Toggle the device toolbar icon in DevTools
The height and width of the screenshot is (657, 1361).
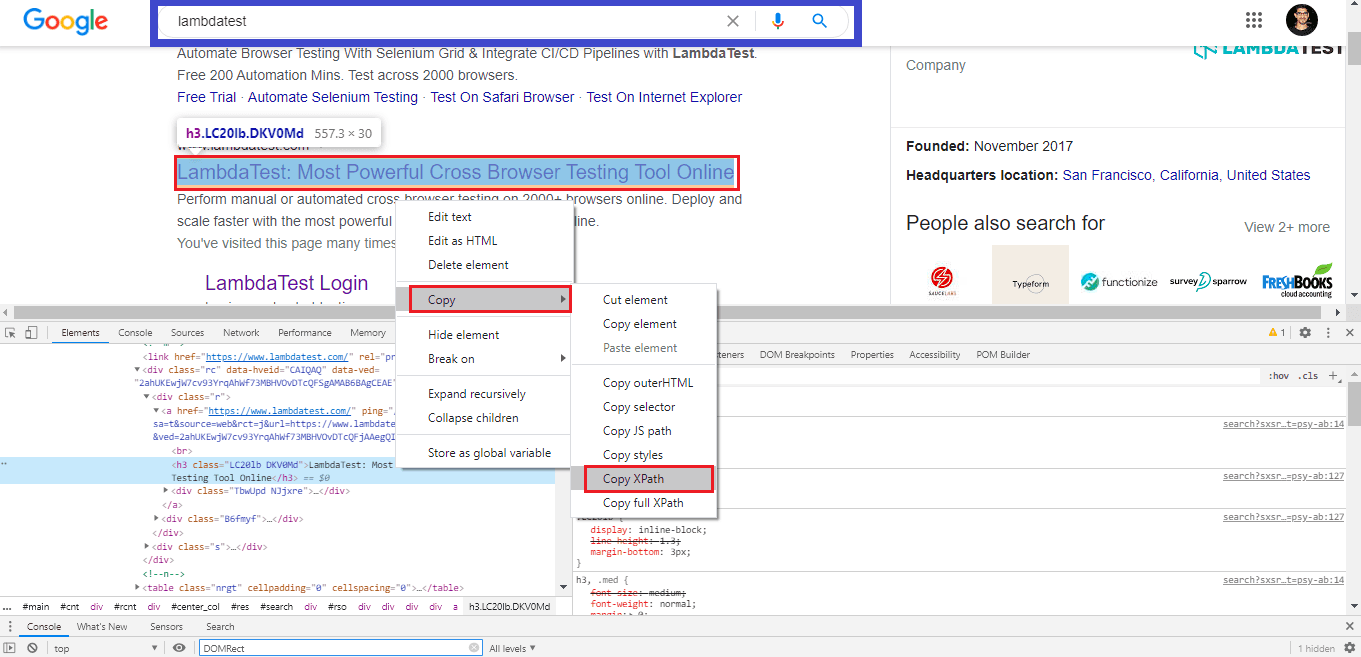31,333
